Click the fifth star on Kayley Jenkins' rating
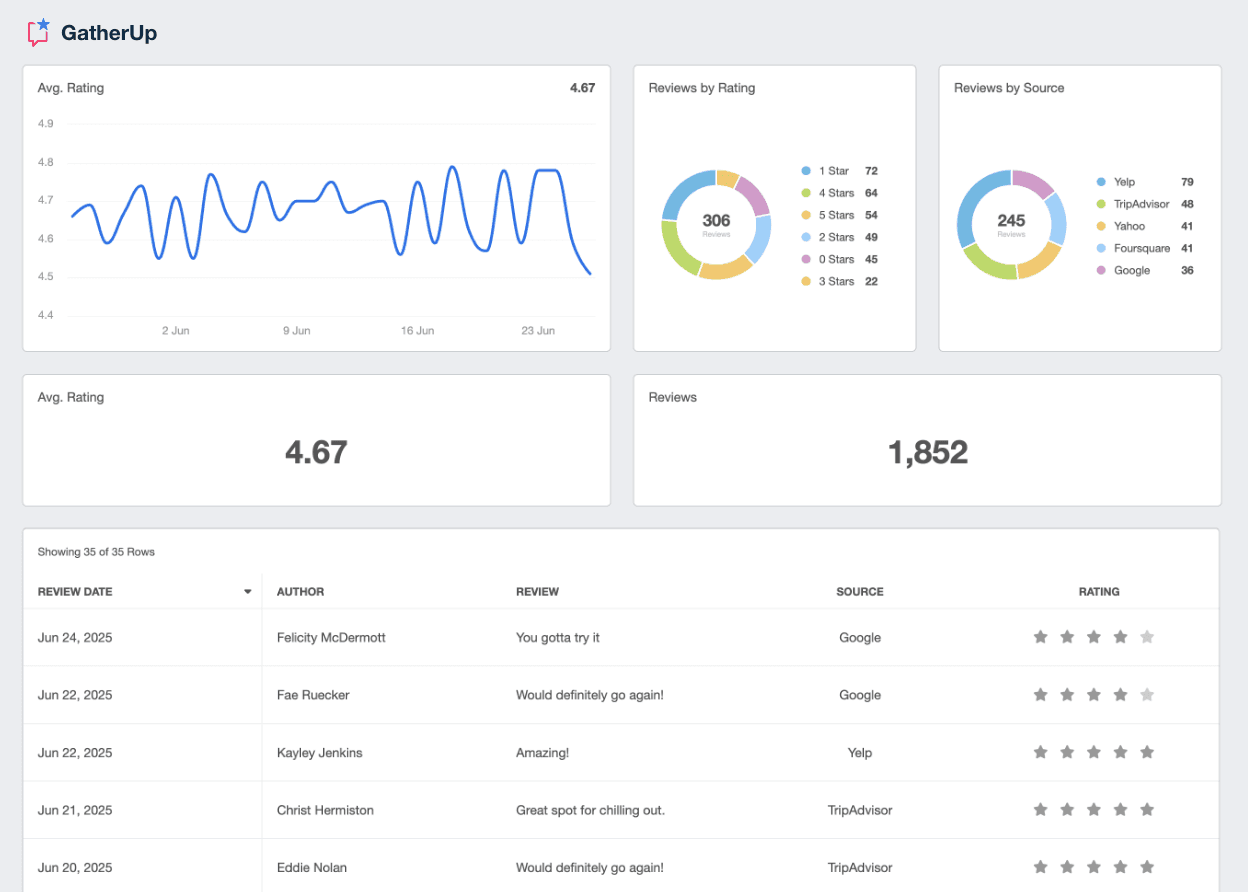 (x=1148, y=752)
